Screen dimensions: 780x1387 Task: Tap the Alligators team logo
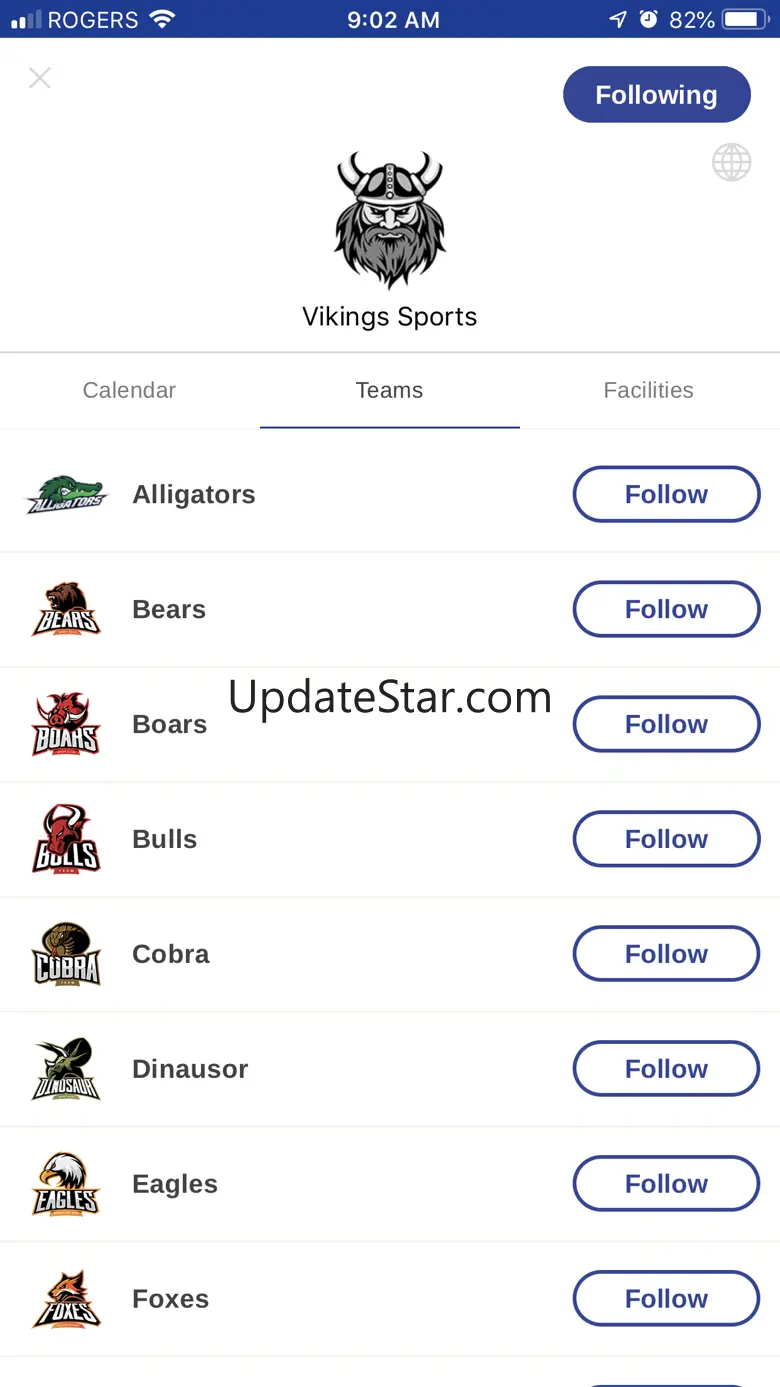click(x=66, y=494)
